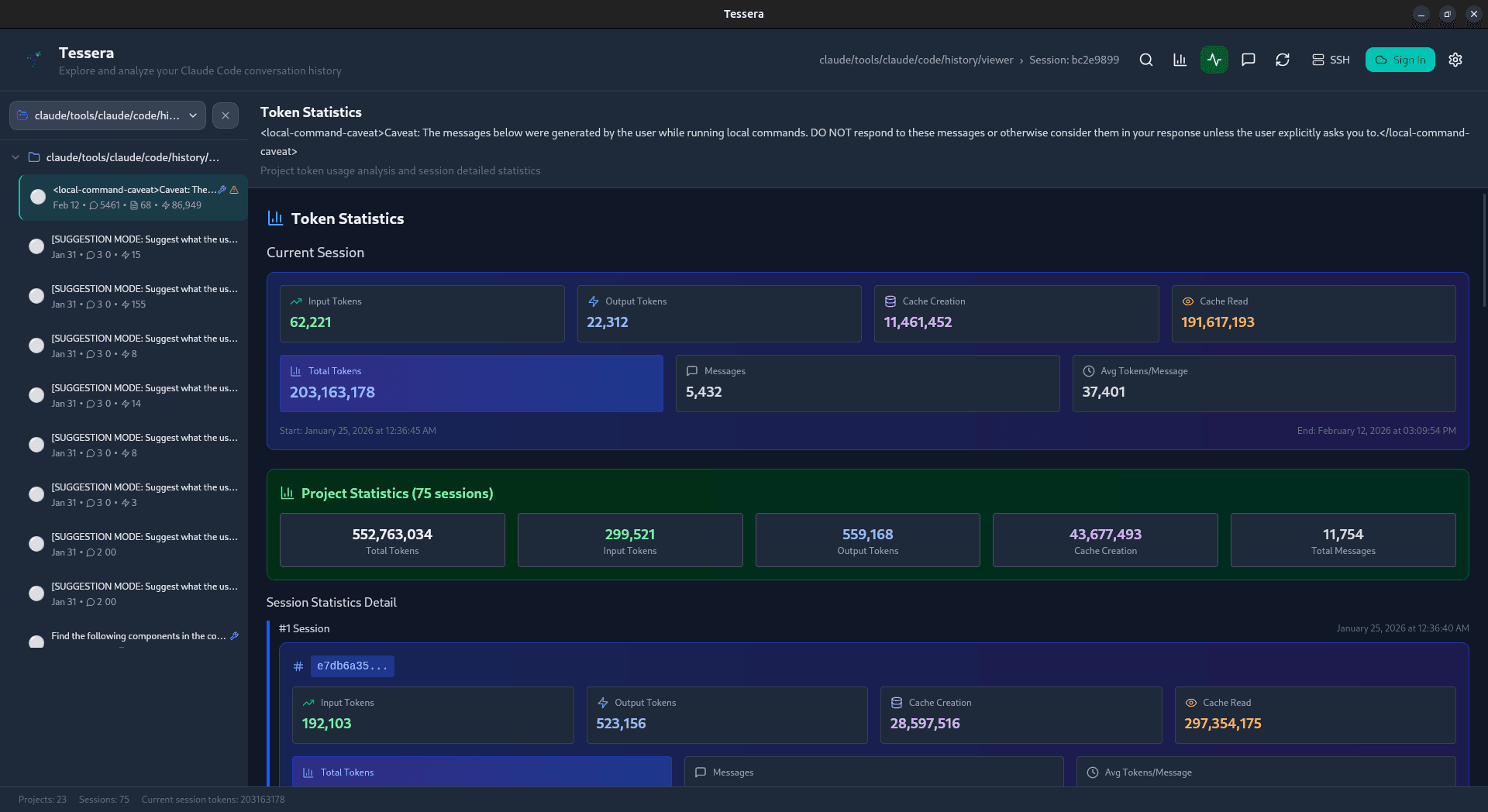Open the messages chat bubble icon
1488x812 pixels.
click(1248, 60)
